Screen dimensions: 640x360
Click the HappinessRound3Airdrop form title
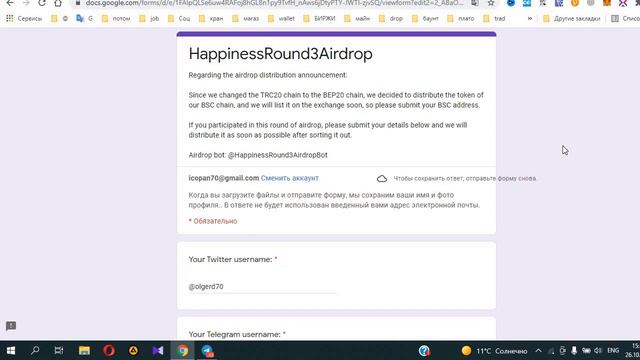coord(280,54)
